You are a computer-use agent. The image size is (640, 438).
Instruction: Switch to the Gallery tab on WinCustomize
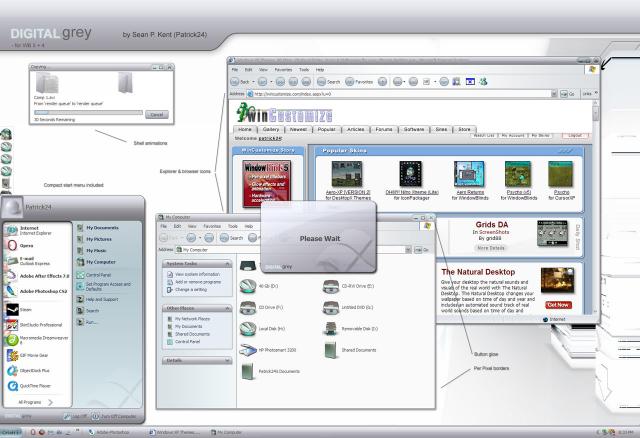point(271,129)
